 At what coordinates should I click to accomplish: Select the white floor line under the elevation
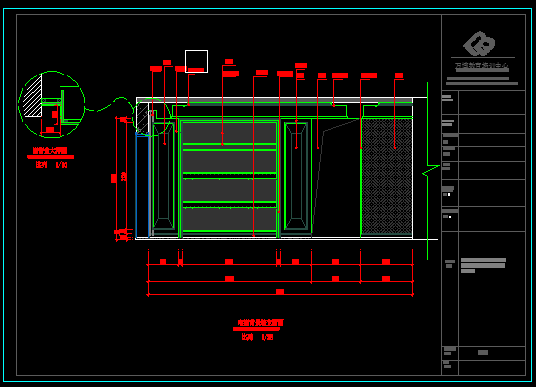287,239
